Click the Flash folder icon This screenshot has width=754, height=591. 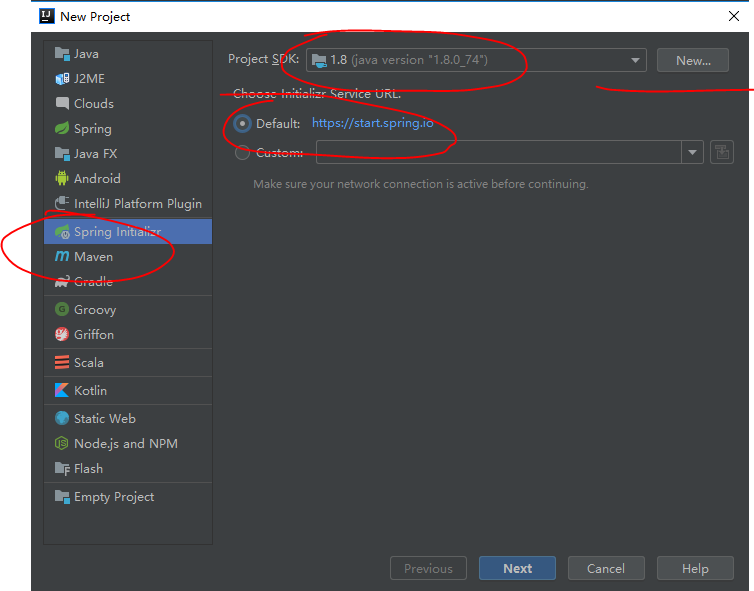(x=62, y=468)
